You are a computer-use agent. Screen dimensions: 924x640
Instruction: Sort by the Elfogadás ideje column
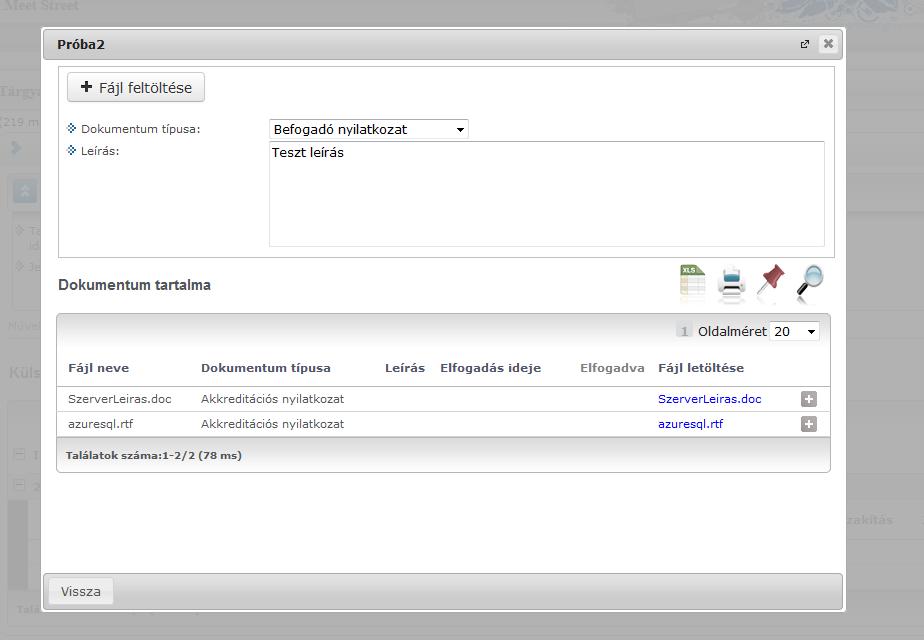click(x=490, y=368)
